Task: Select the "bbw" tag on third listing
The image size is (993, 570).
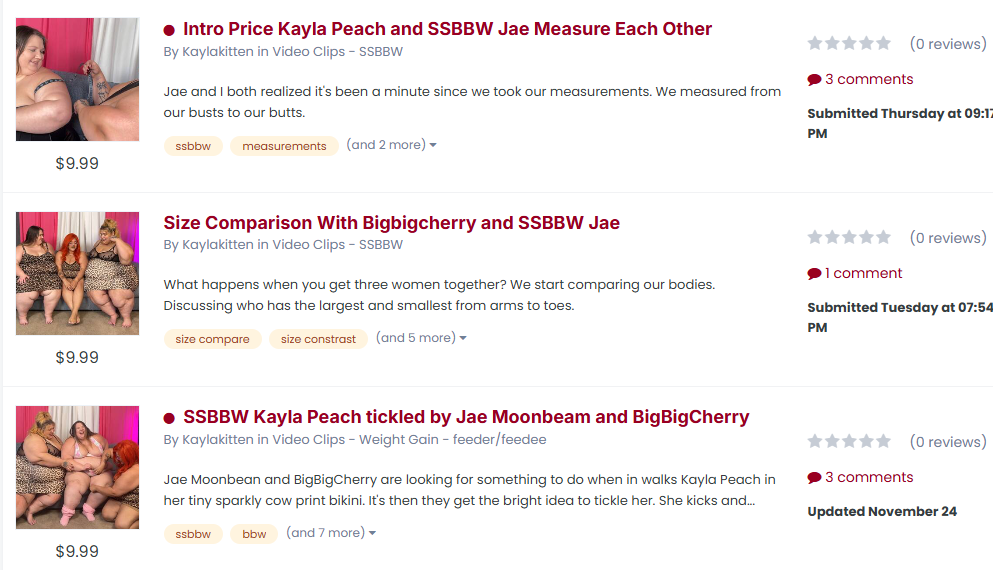Action: pyautogui.click(x=254, y=534)
